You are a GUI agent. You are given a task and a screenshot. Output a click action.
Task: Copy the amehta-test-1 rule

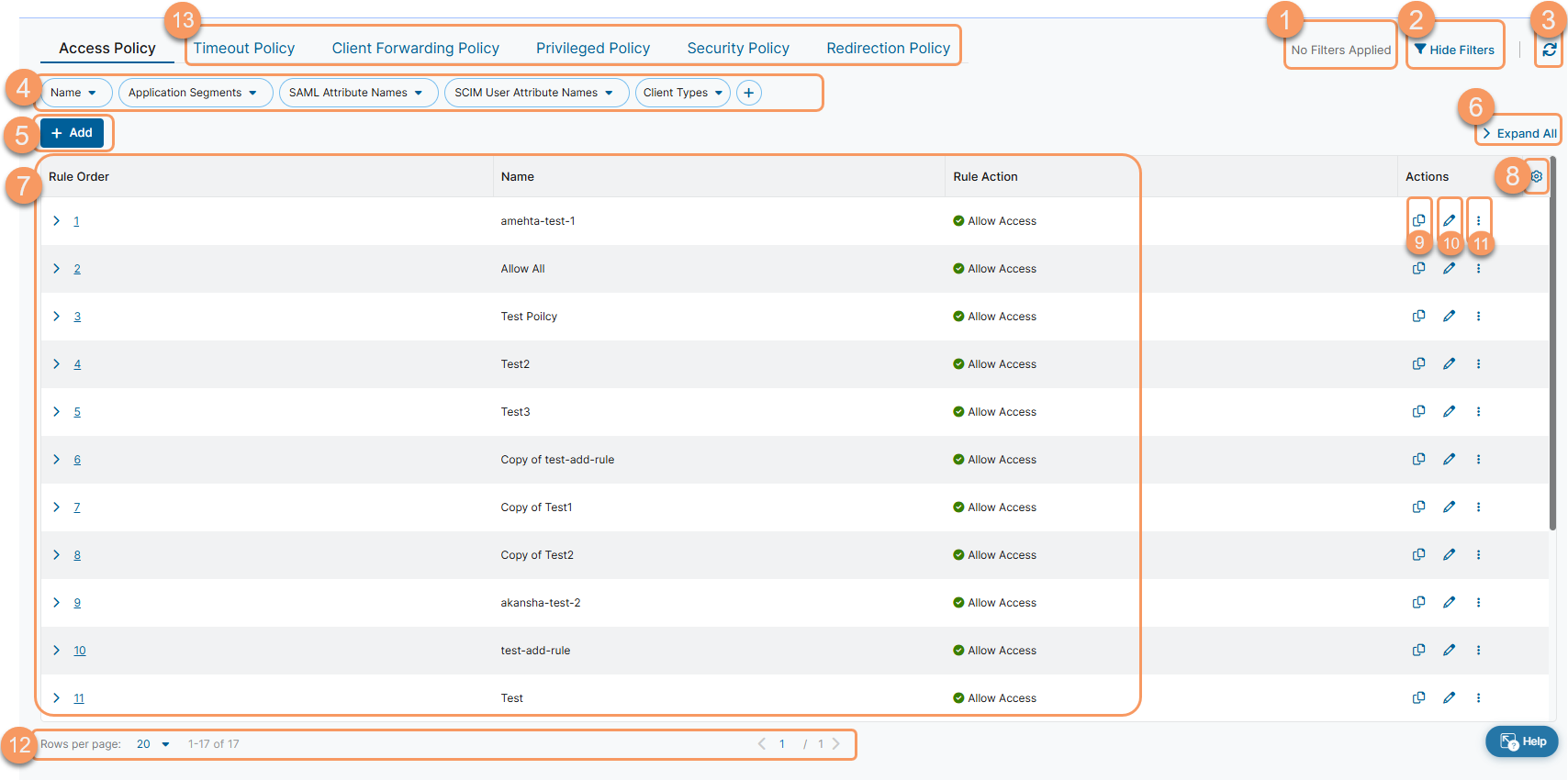(1418, 220)
